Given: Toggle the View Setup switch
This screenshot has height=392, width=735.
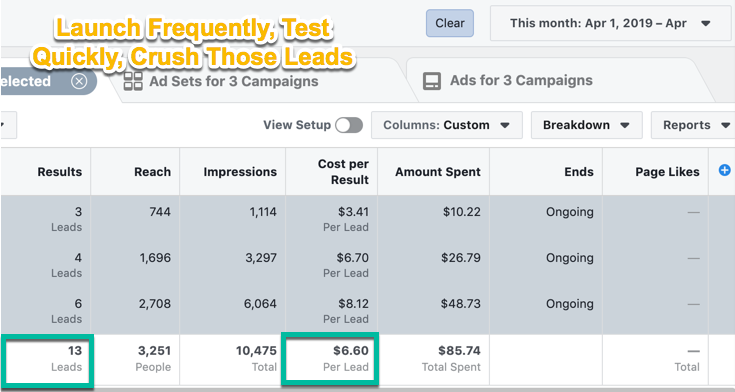Looking at the screenshot, I should pyautogui.click(x=349, y=125).
